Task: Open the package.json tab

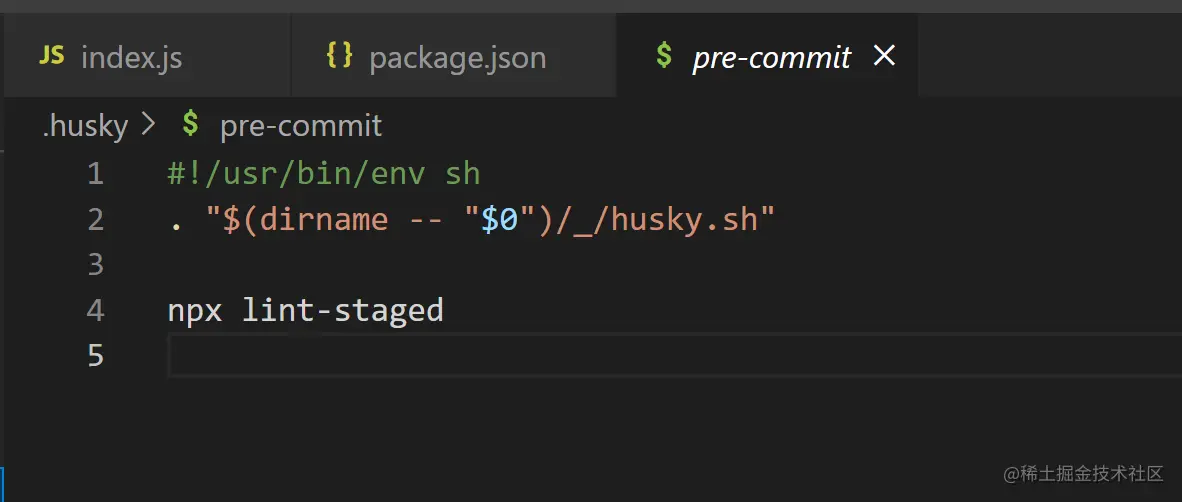Action: tap(457, 57)
